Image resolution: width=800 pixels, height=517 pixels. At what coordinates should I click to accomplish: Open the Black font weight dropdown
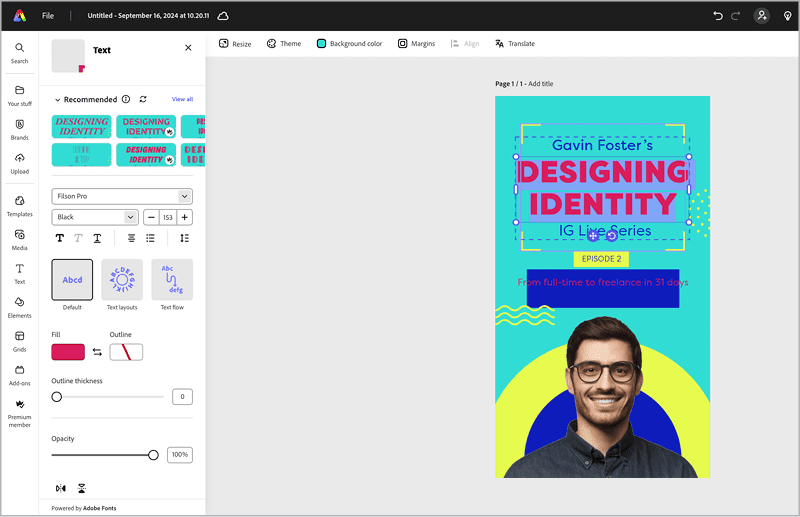point(95,217)
